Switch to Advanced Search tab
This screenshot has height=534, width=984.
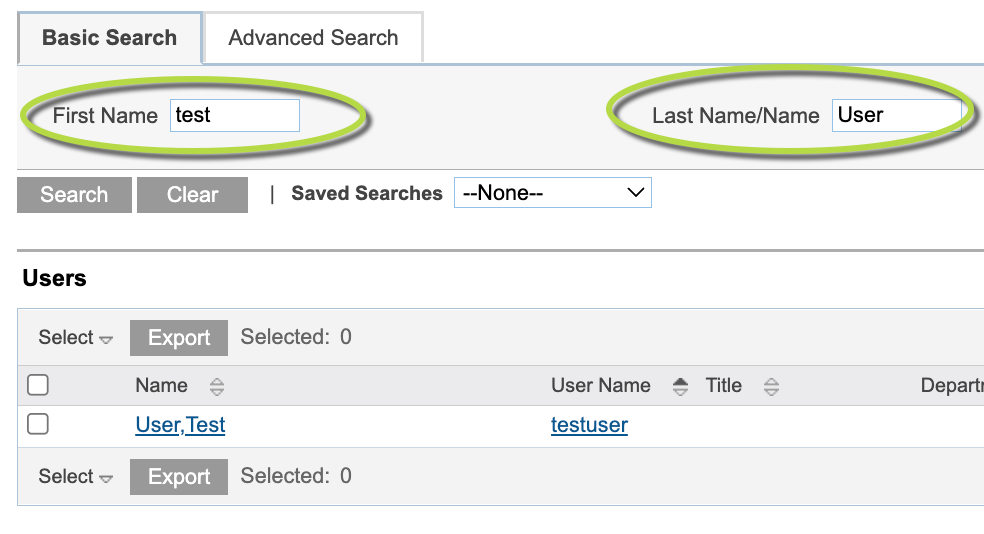[x=313, y=38]
